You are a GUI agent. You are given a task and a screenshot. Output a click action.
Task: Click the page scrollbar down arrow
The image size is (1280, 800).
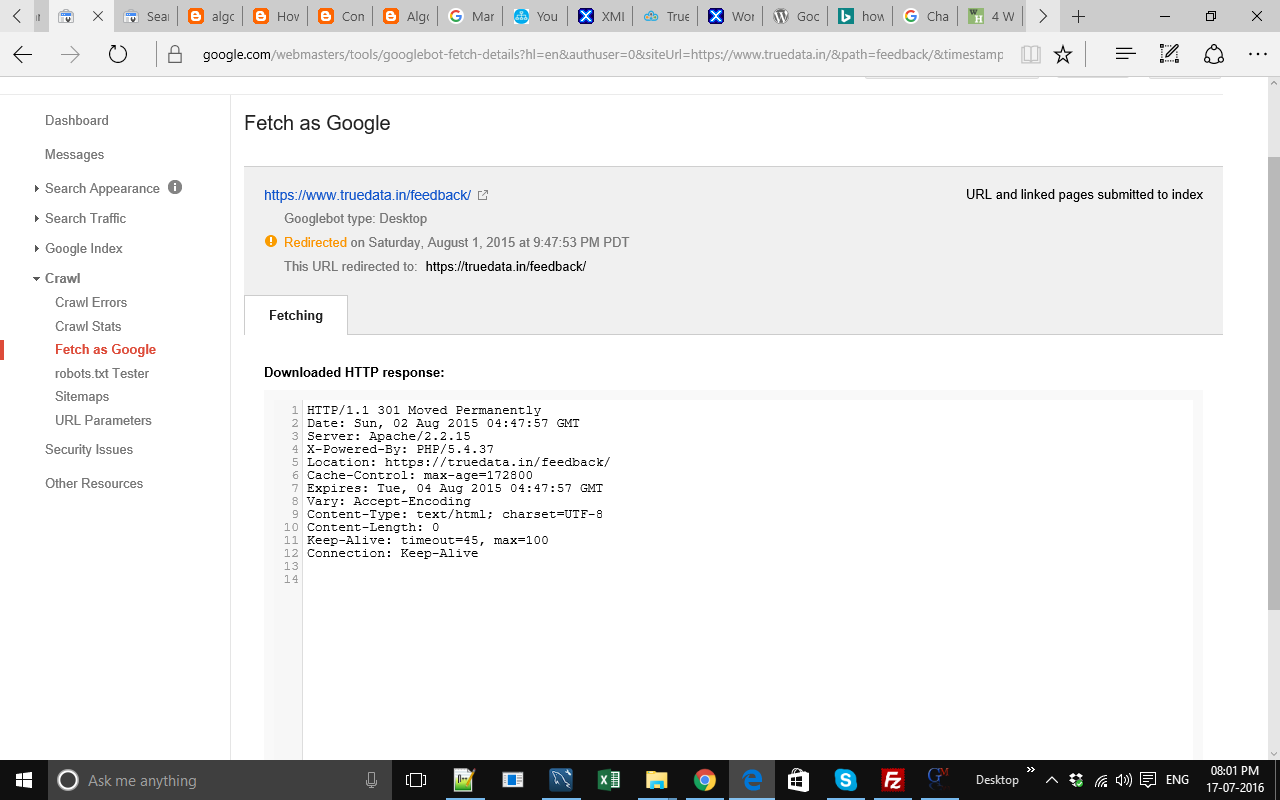tap(1273, 753)
